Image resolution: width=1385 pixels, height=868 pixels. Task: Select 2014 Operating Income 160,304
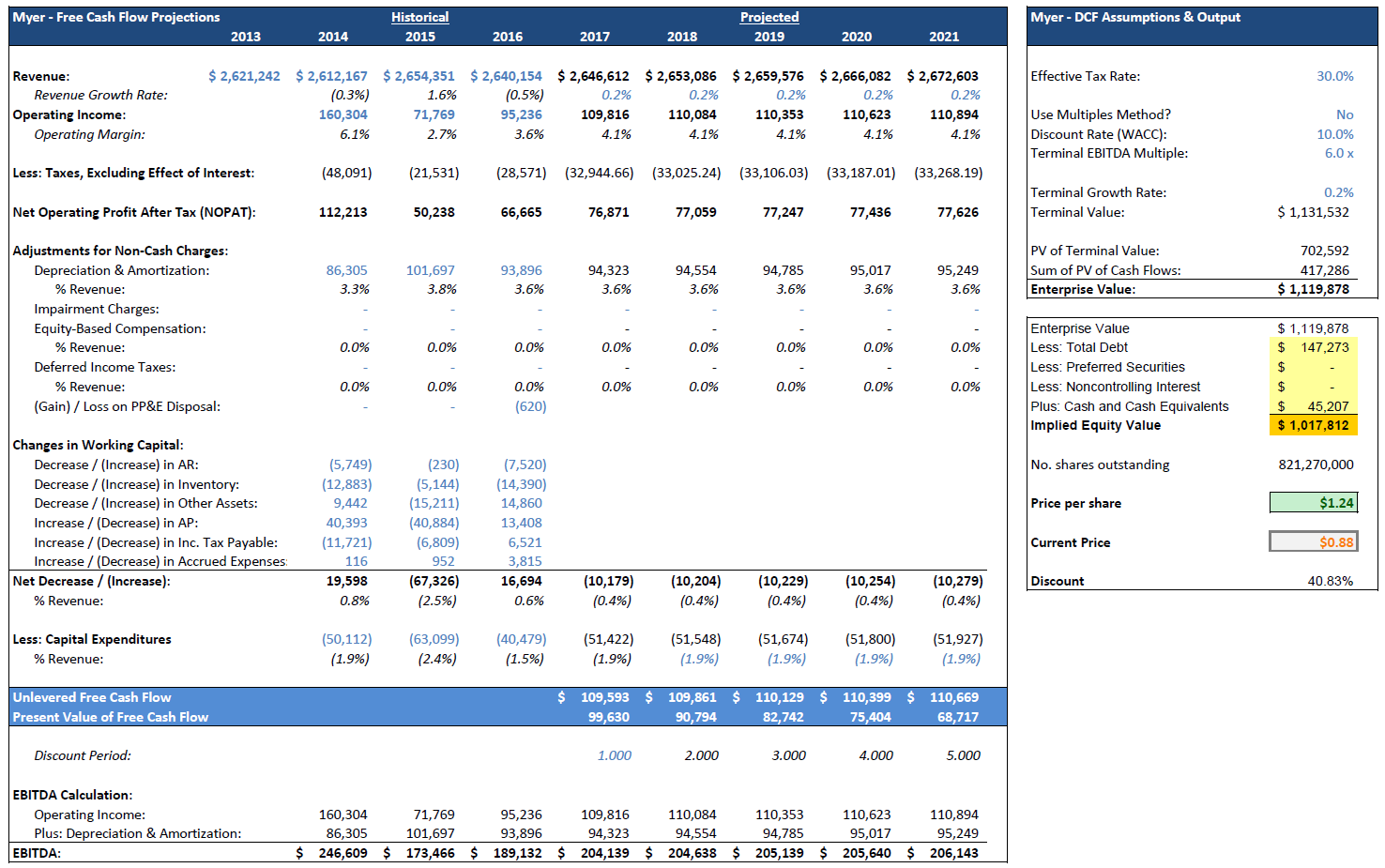coord(342,114)
